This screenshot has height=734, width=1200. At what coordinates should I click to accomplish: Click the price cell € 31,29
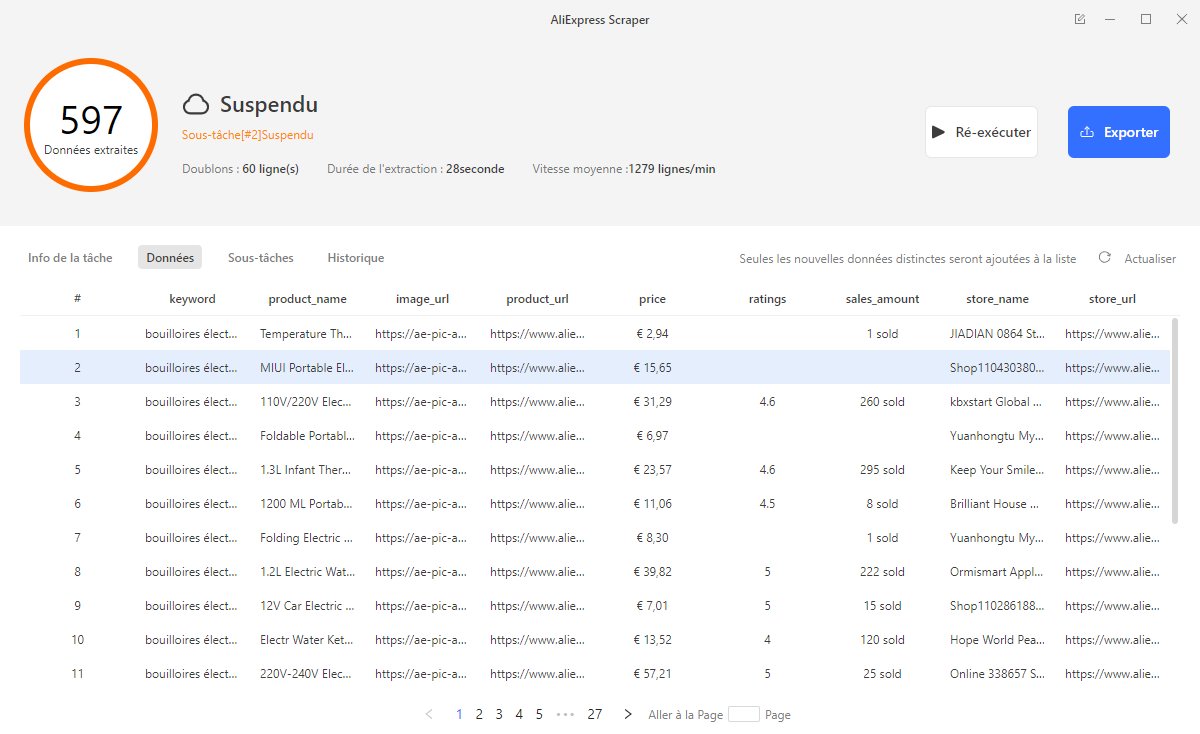(652, 402)
